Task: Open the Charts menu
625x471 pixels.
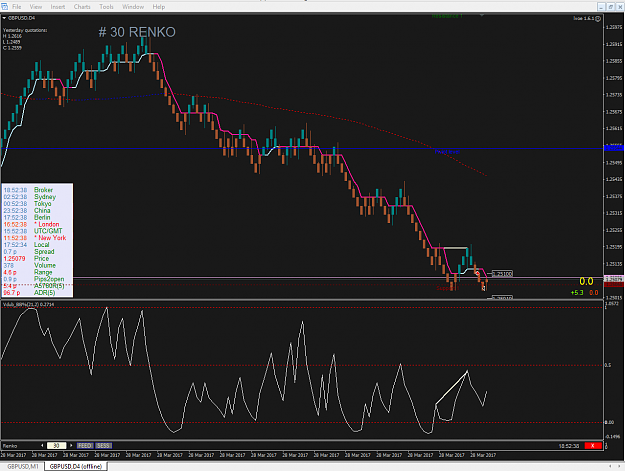Action: click(82, 7)
